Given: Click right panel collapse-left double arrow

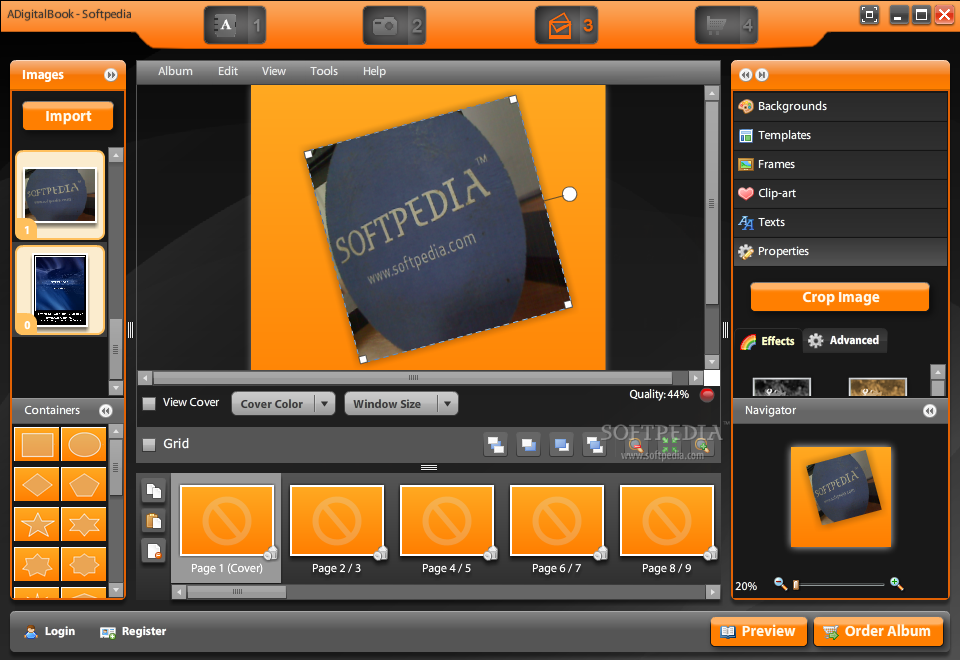Looking at the screenshot, I should [745, 75].
